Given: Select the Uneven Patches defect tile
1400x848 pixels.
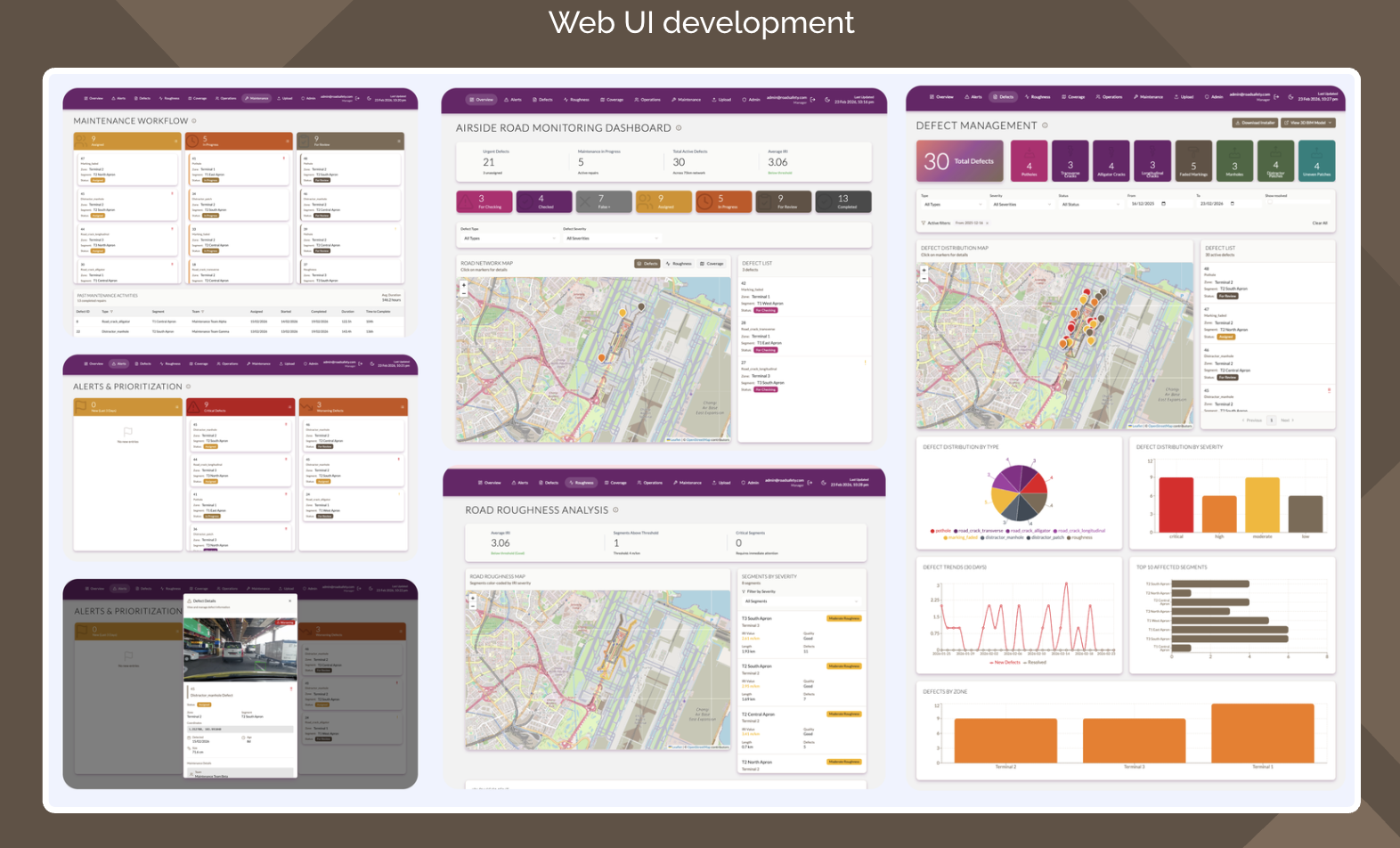Looking at the screenshot, I should tap(1316, 161).
